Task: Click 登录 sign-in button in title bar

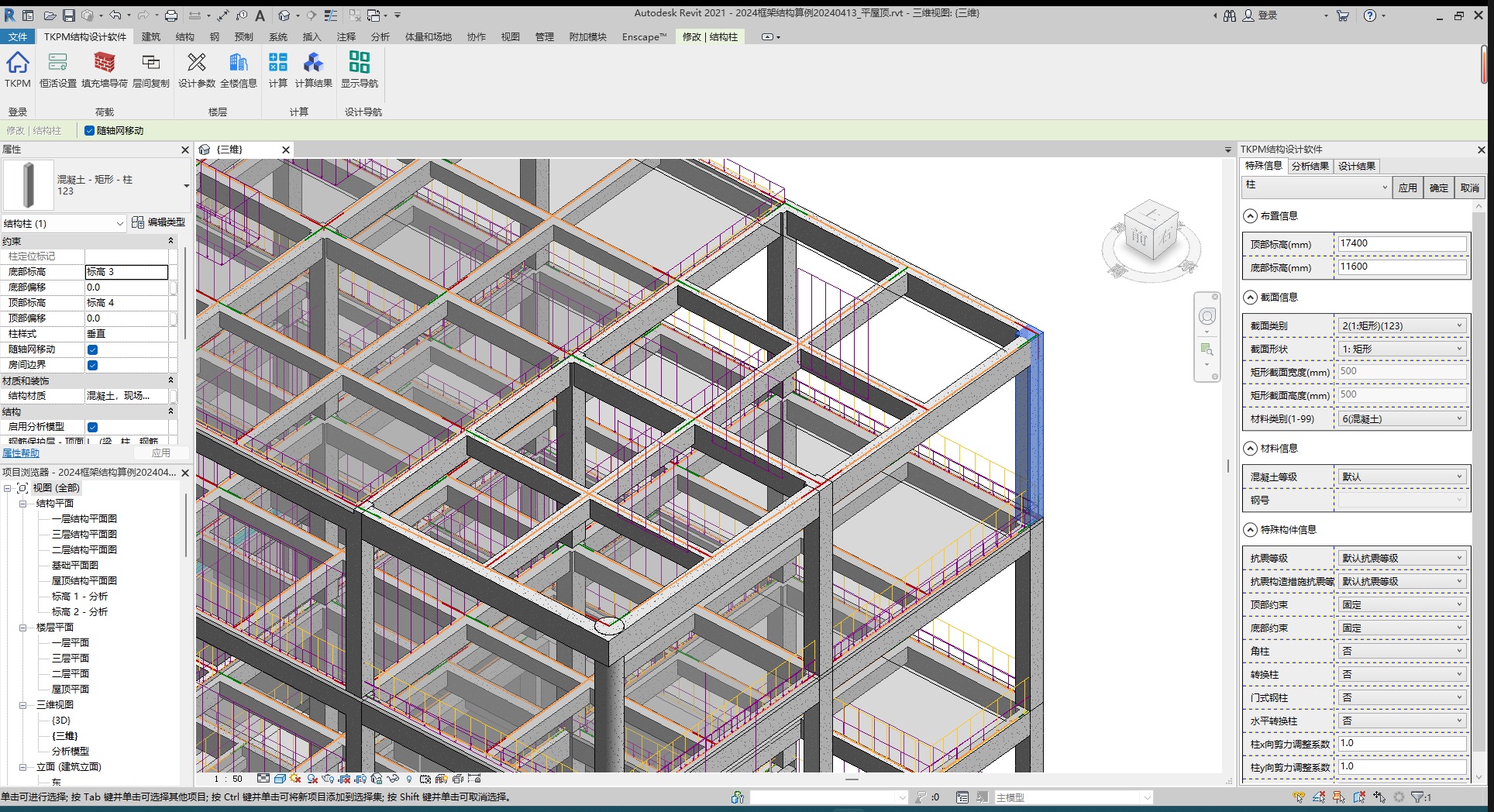Action: coord(1260,15)
